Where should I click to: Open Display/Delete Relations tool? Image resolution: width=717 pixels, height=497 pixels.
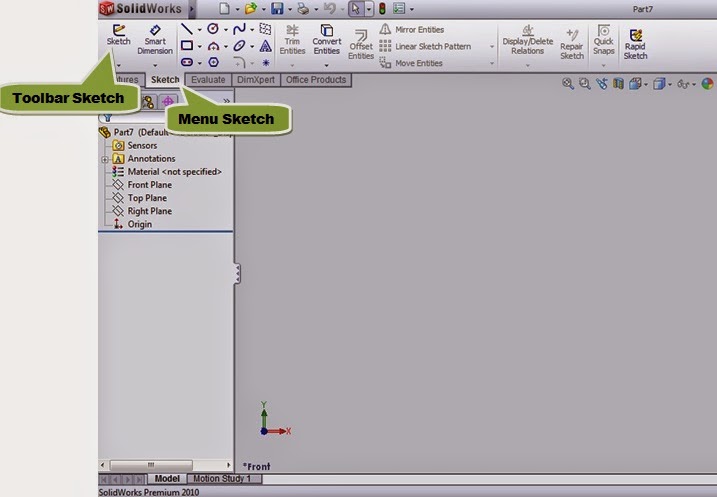[528, 40]
